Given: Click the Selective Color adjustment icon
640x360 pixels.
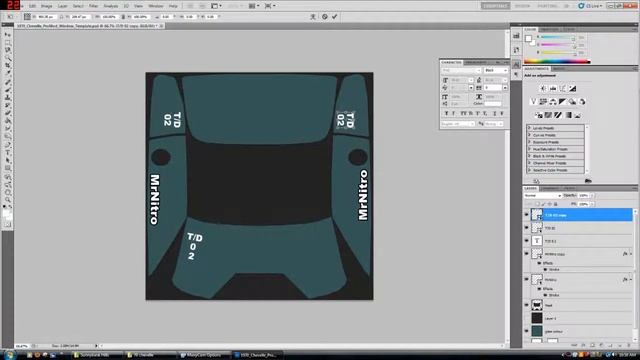Looking at the screenshot, I should pos(578,115).
